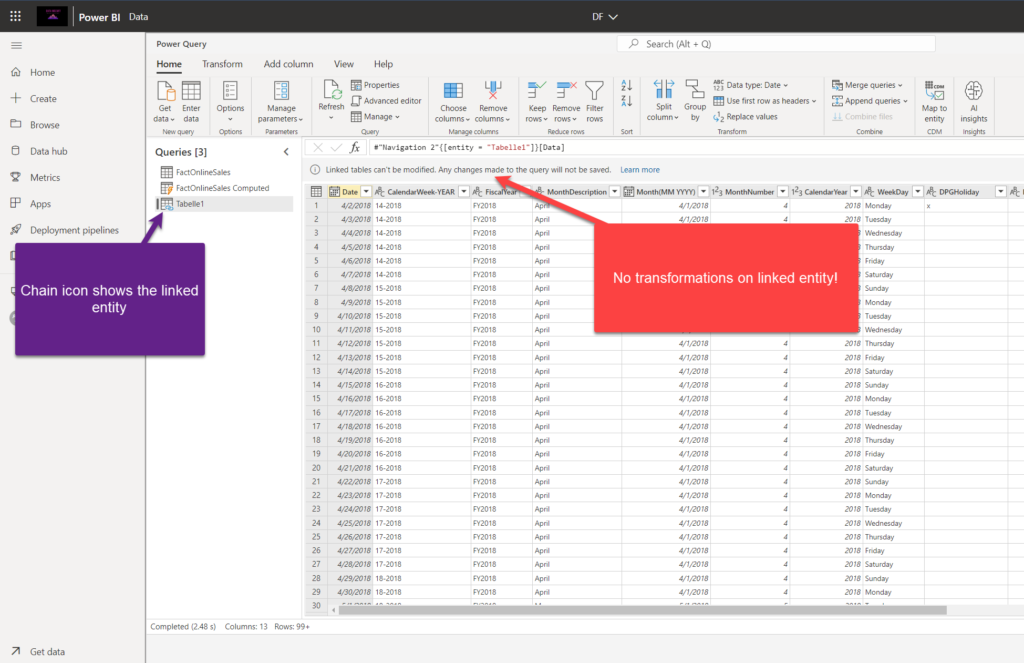Open Merge queries dropdown

(867, 85)
